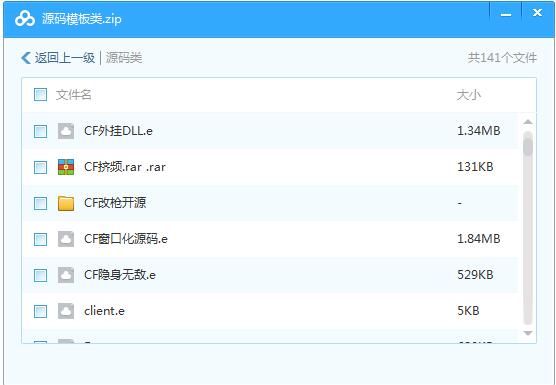Click the 文件名 column header
Image resolution: width=556 pixels, height=385 pixels.
(x=73, y=95)
